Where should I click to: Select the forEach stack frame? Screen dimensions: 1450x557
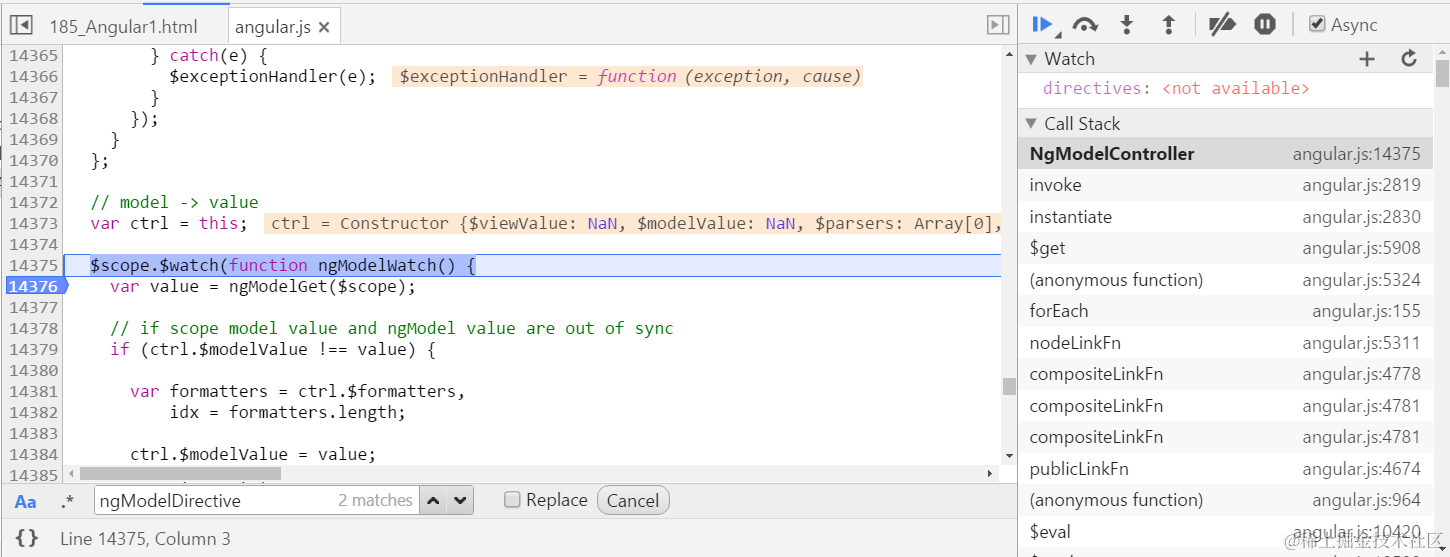1225,311
